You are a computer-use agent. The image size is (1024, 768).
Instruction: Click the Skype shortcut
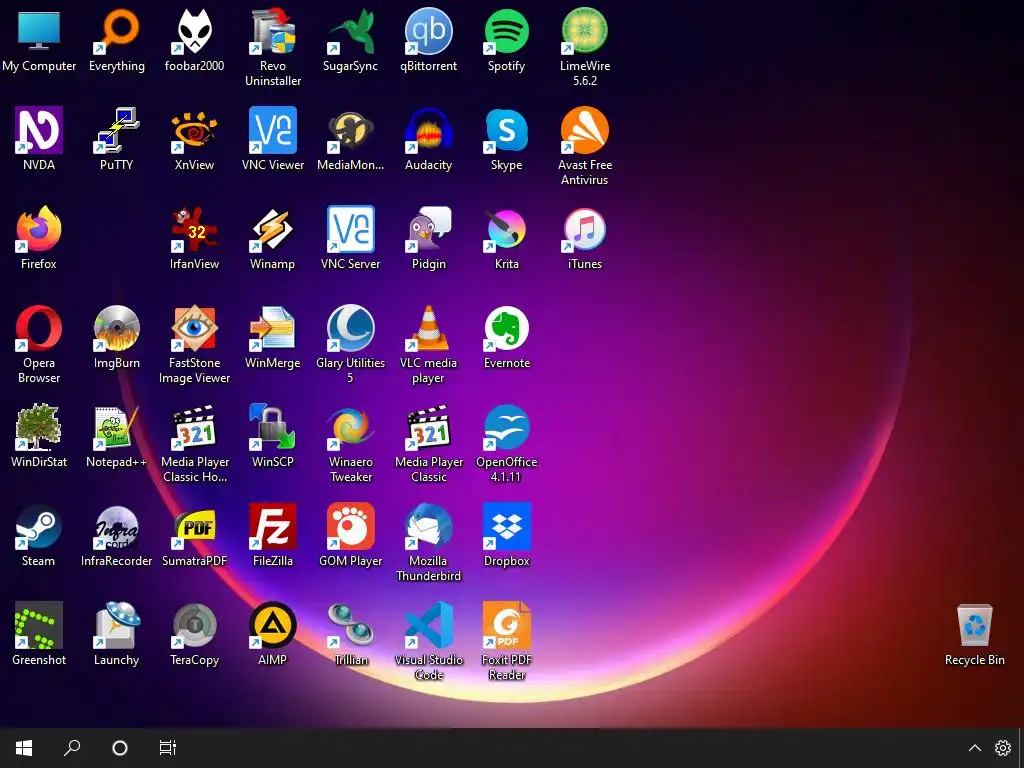pos(506,131)
